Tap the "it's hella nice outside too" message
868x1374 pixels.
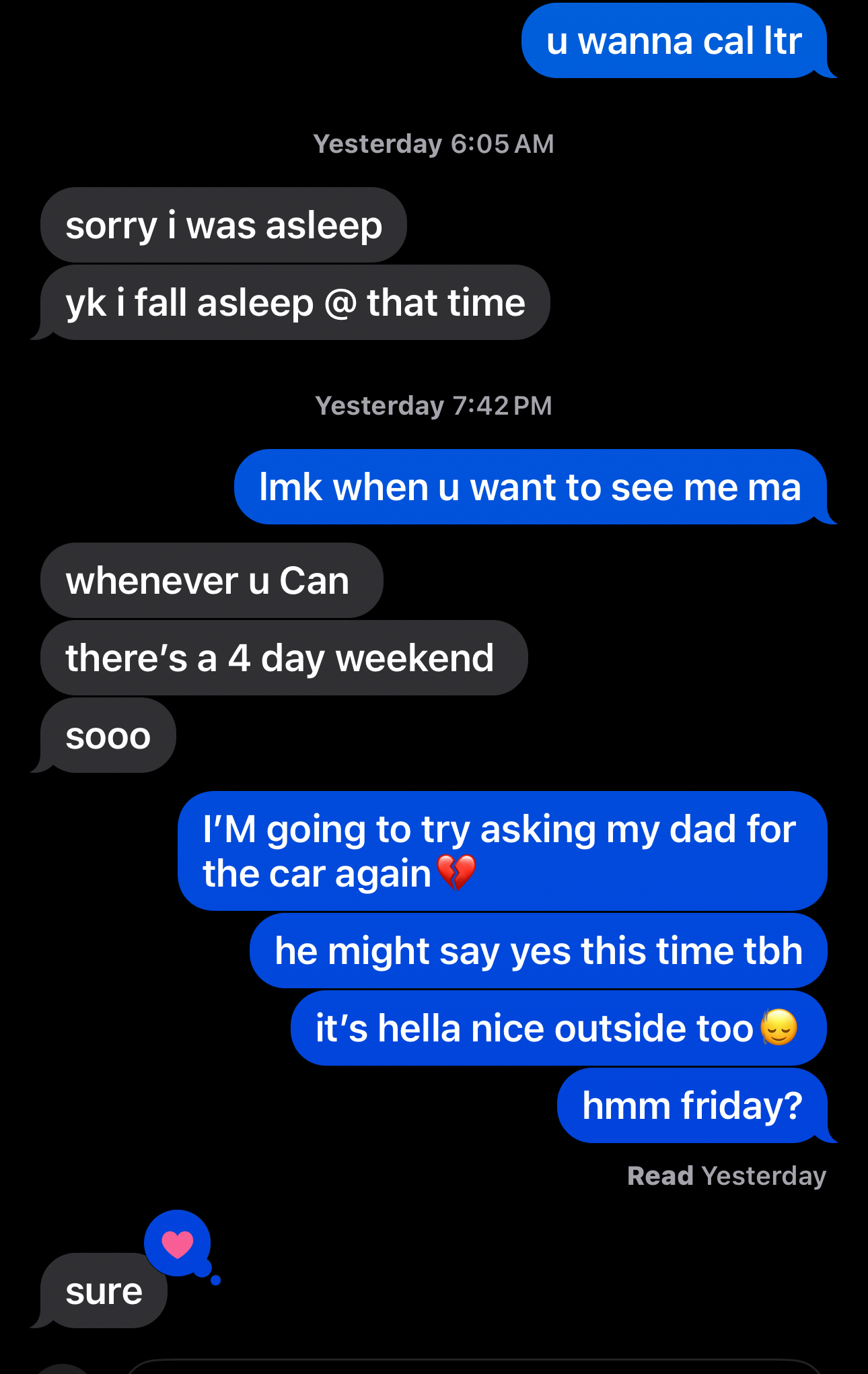pyautogui.click(x=558, y=1028)
